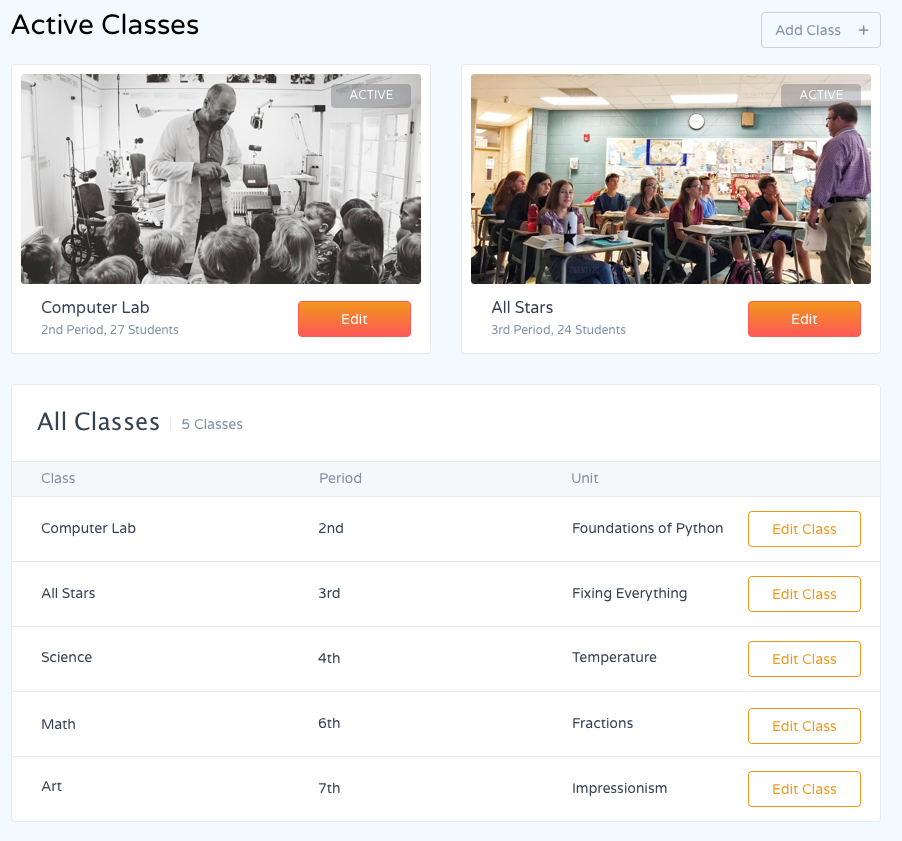Sort by the Period column header
Image resolution: width=902 pixels, height=841 pixels.
point(340,478)
